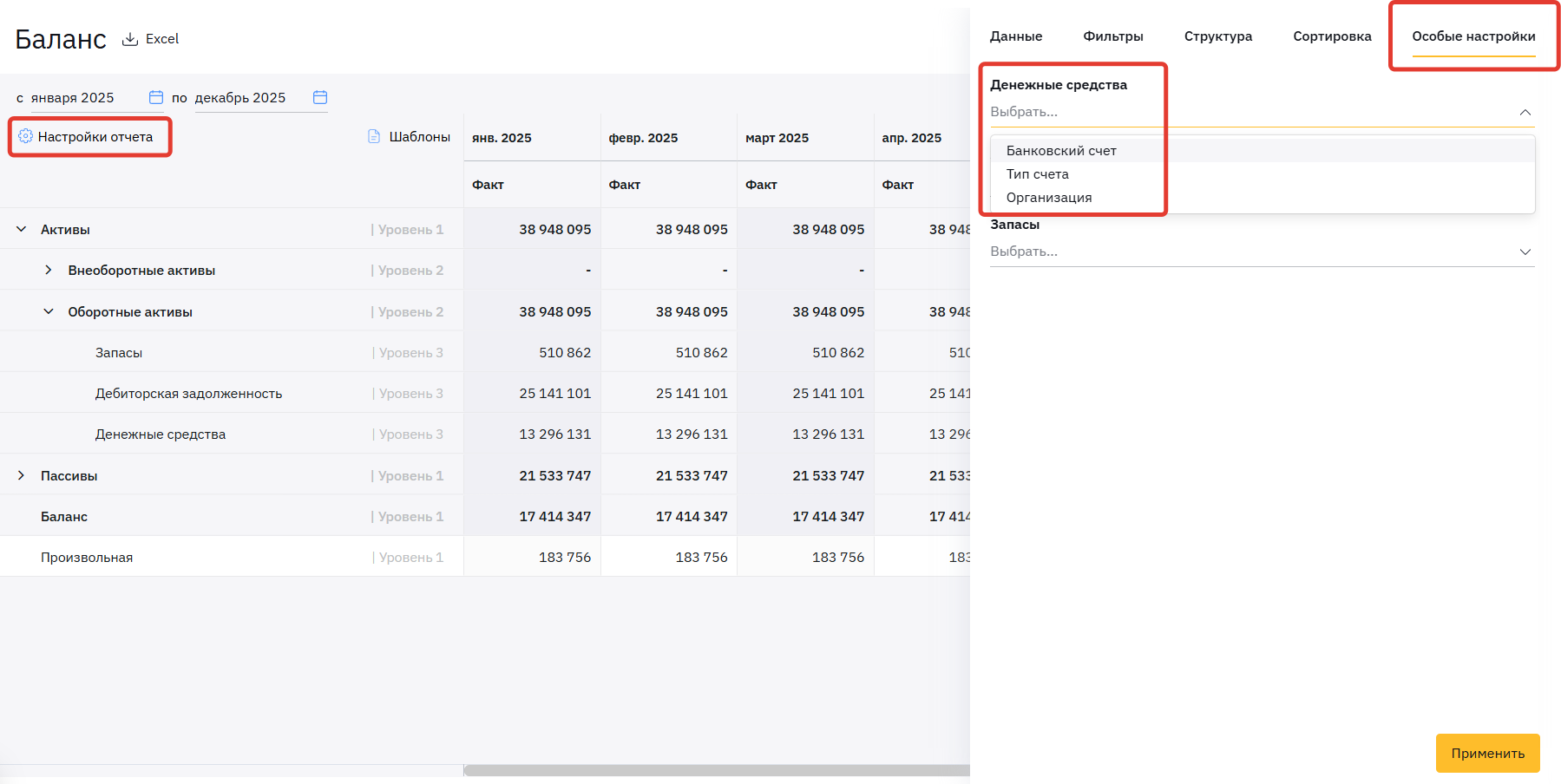The width and height of the screenshot is (1561, 784).
Task: Select Банковский счет option
Action: point(1061,151)
